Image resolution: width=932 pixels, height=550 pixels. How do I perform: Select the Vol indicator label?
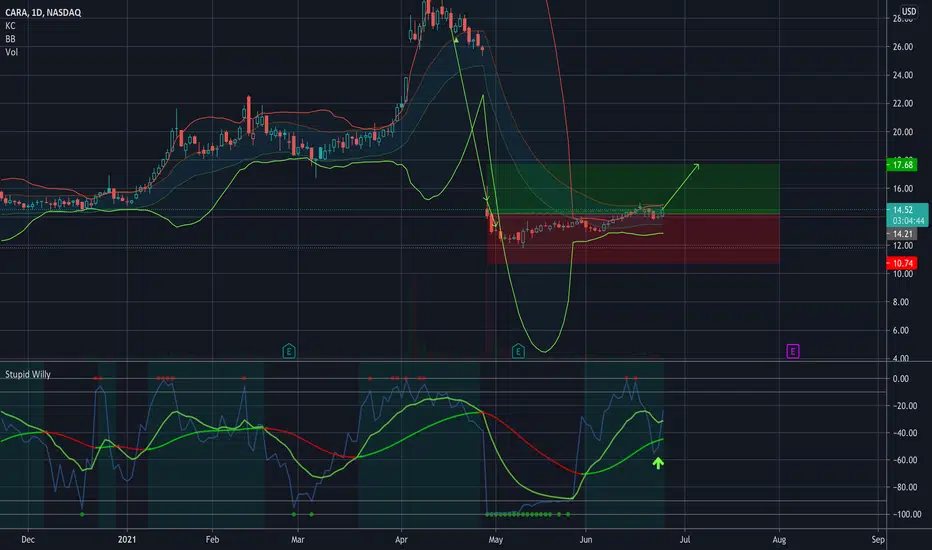11,52
